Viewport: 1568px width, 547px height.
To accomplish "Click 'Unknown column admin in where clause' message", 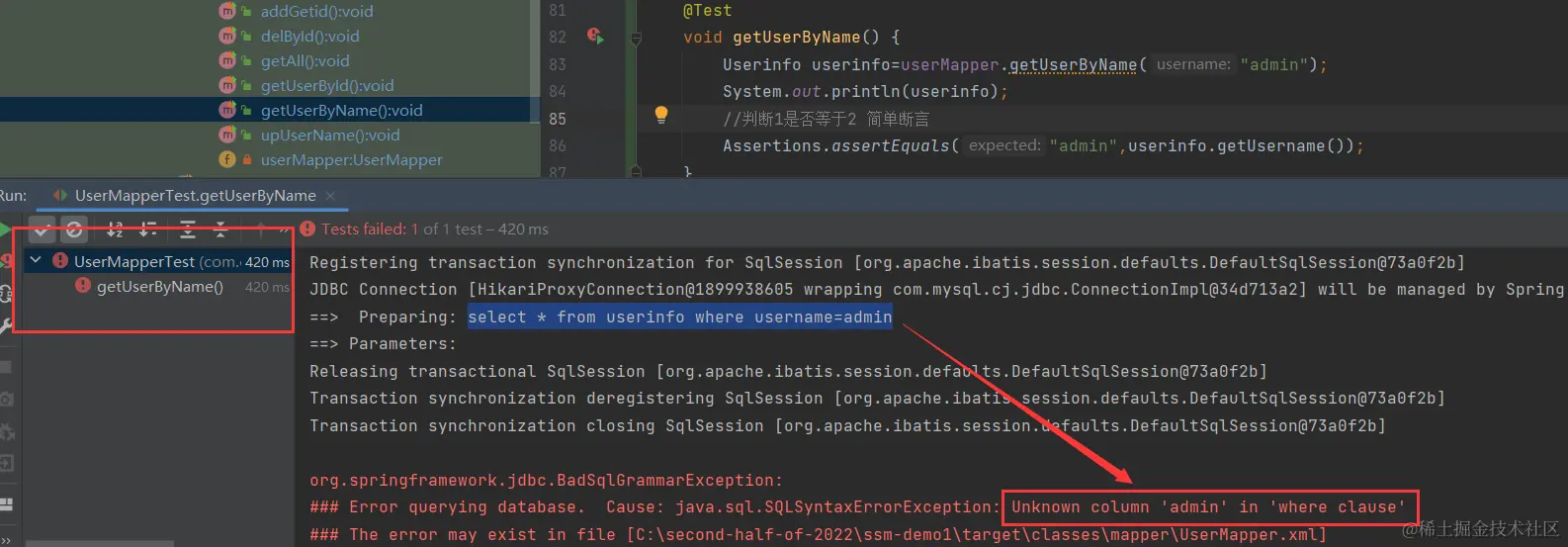I will click(1208, 506).
